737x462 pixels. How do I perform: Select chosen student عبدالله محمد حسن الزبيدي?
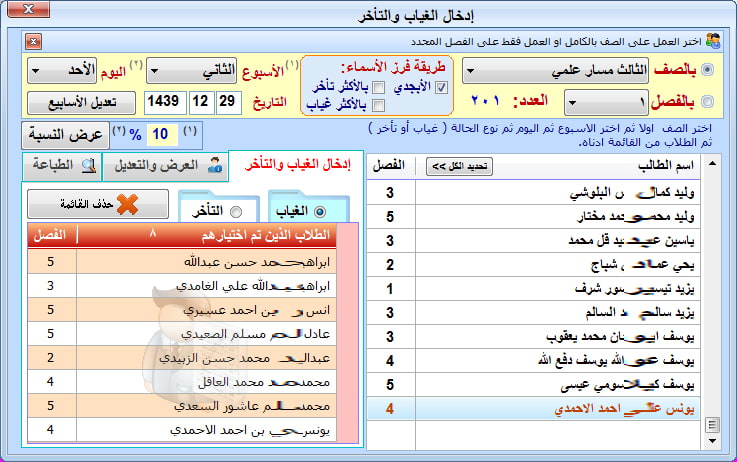tap(182, 358)
